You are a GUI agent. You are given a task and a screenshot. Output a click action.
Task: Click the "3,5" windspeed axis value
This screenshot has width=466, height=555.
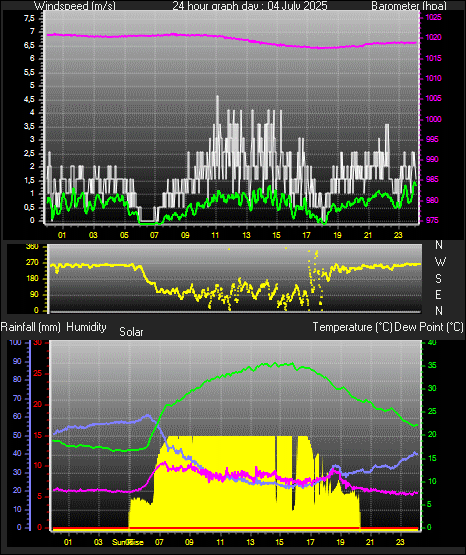[x=29, y=126]
